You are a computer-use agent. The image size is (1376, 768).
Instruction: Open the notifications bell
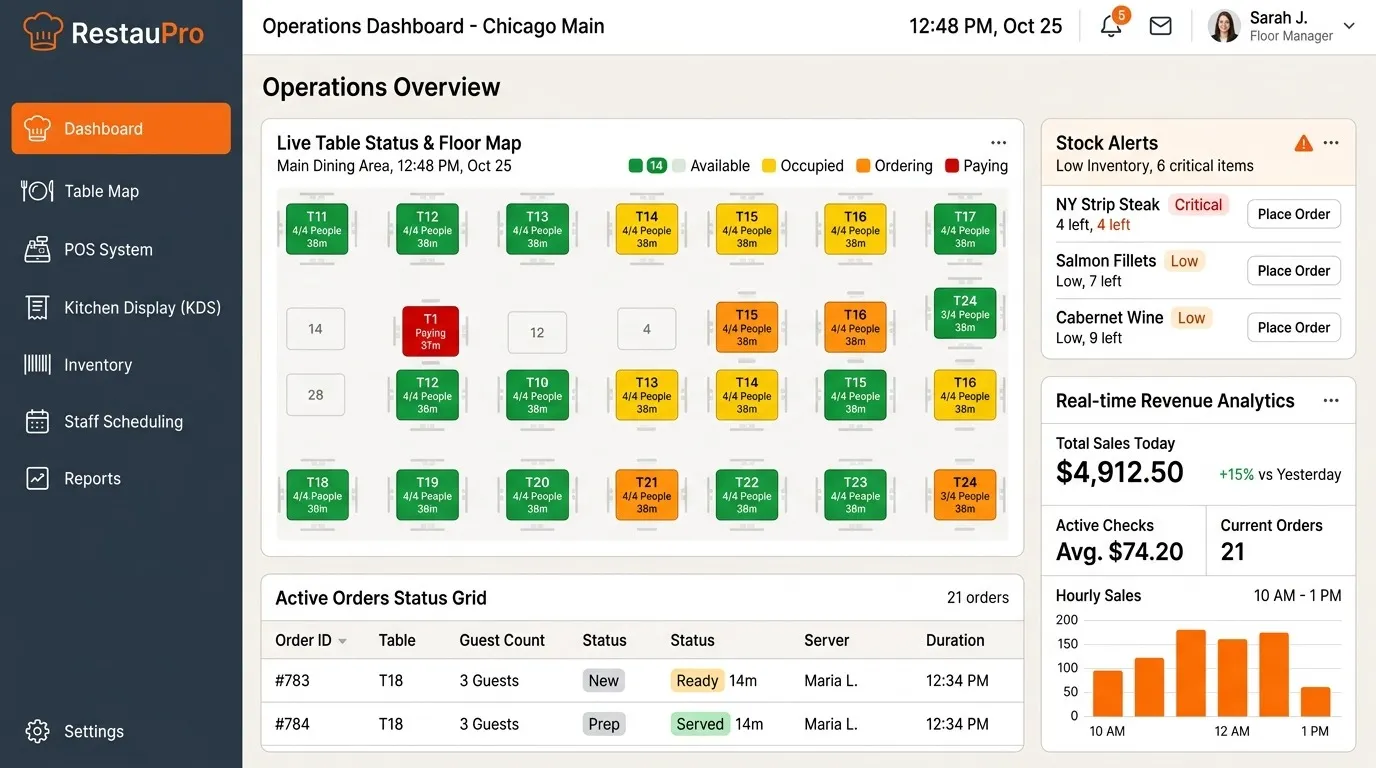1112,26
